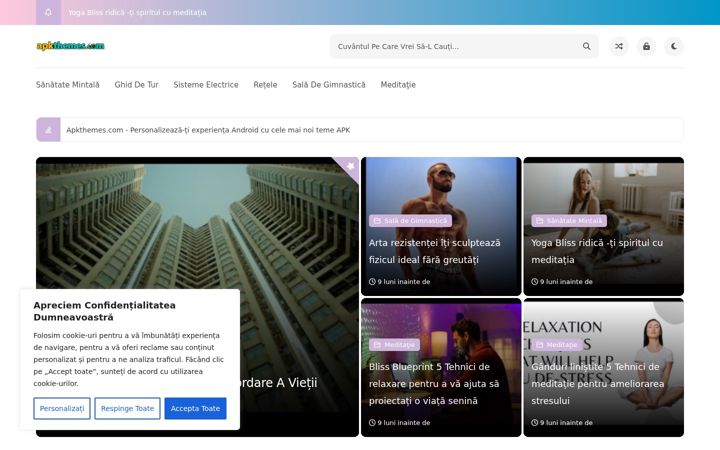The width and height of the screenshot is (720, 450).
Task: Open Sală De Gimnastică menu item
Action: tap(329, 85)
